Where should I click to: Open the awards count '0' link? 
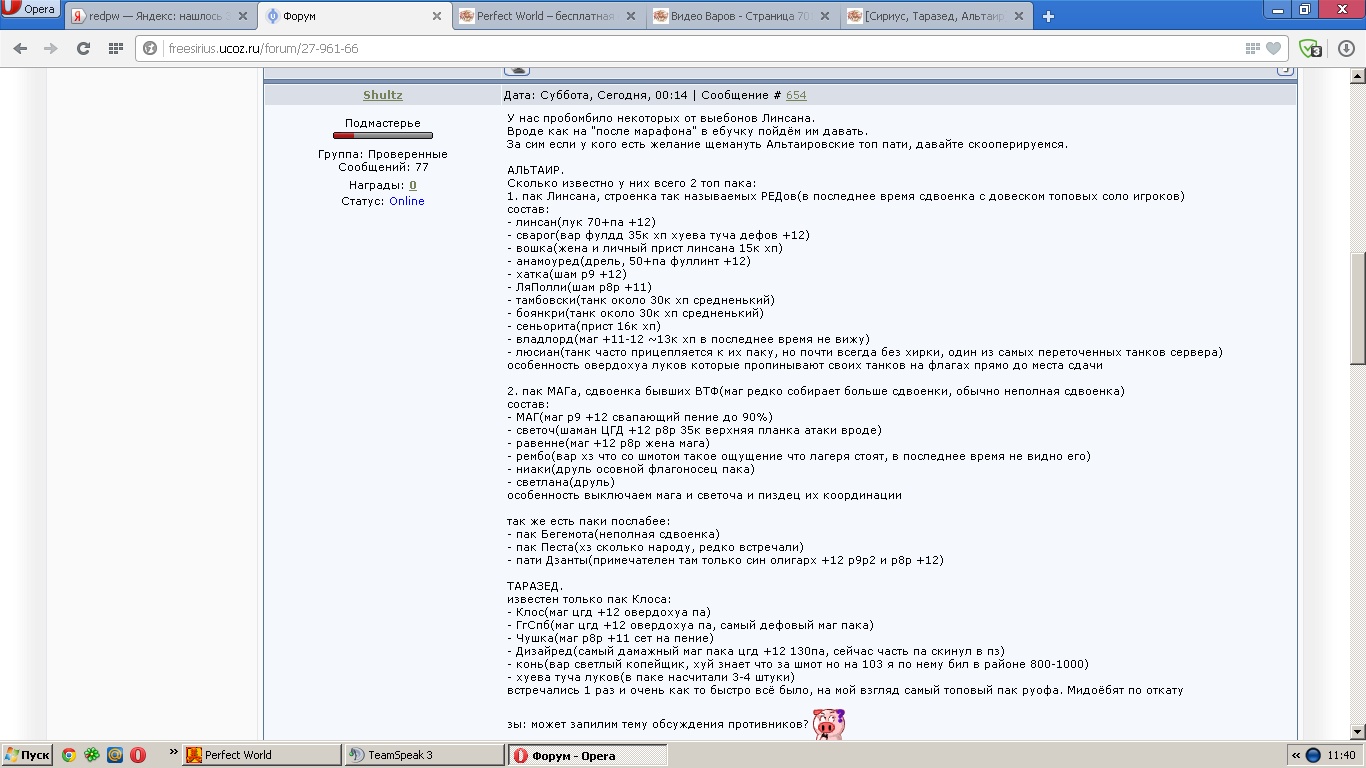413,185
